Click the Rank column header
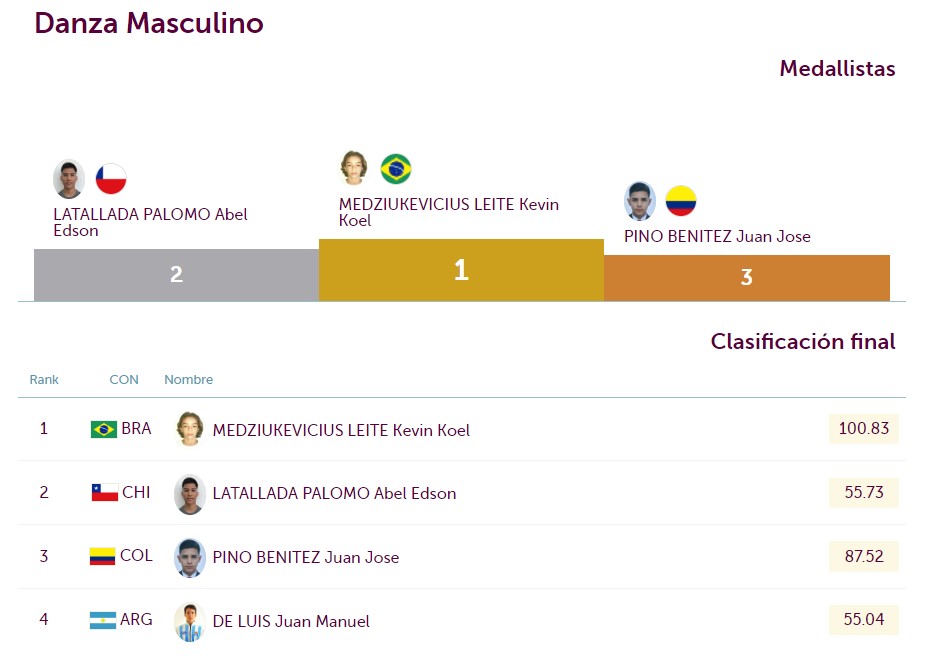Screen dimensions: 934x666 44,379
